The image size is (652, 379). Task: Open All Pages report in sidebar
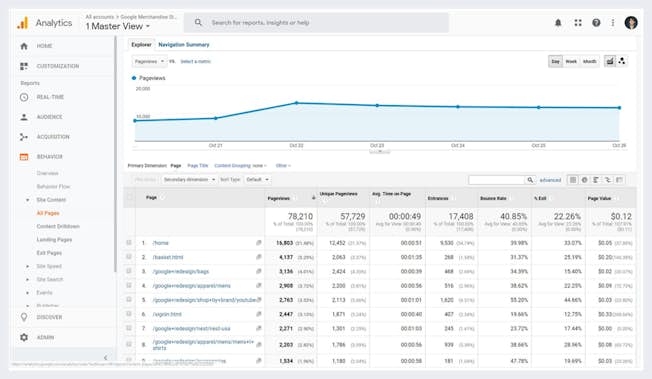[48, 213]
